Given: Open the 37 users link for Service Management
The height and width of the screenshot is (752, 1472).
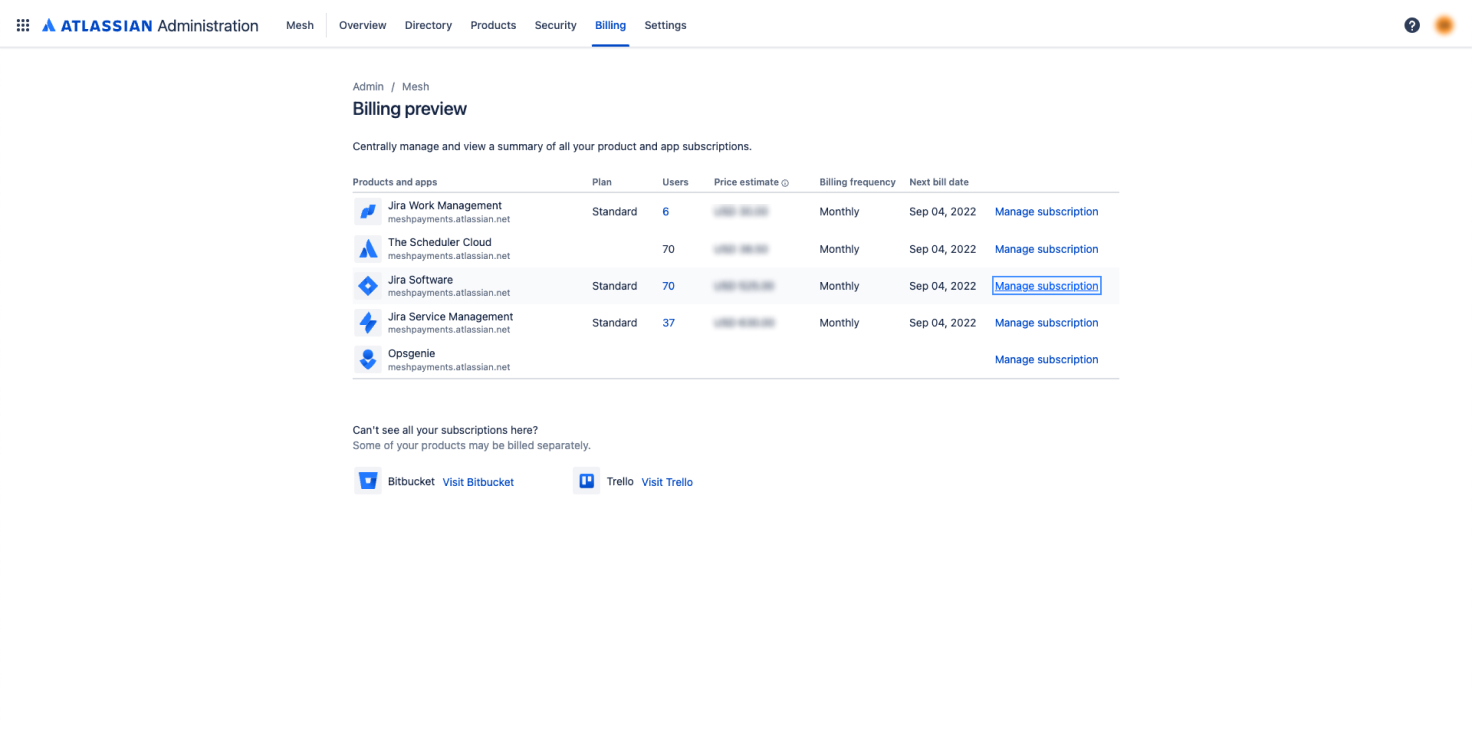Looking at the screenshot, I should pyautogui.click(x=668, y=323).
